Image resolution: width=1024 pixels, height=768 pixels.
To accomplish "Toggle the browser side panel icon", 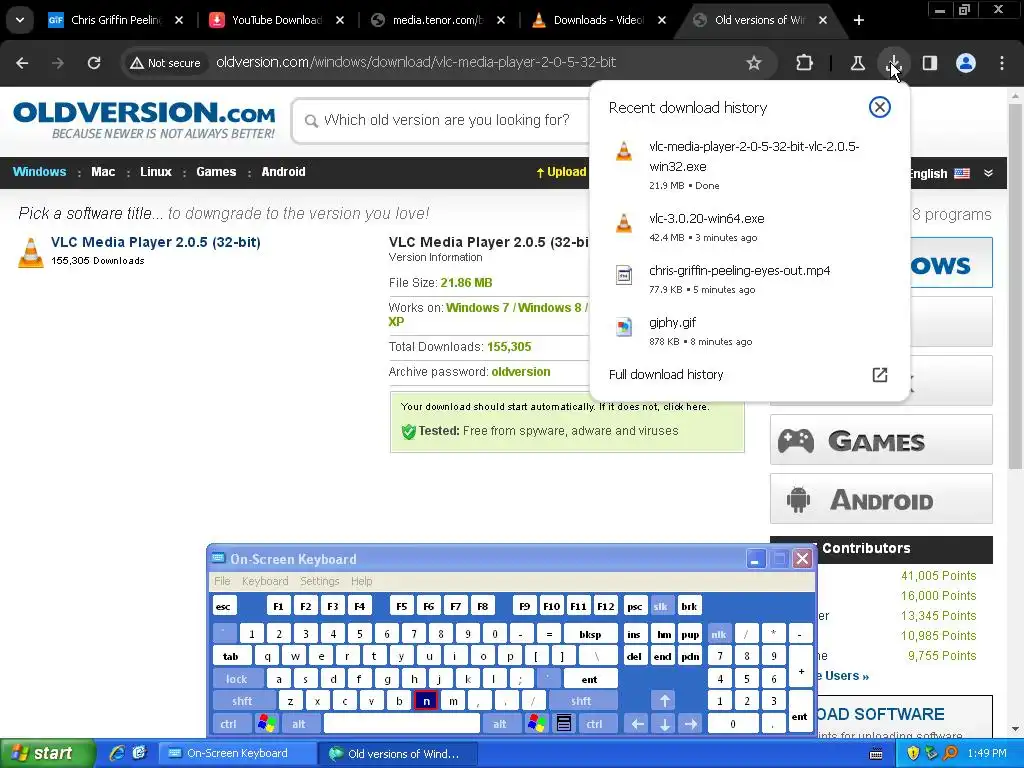I will [x=930, y=63].
